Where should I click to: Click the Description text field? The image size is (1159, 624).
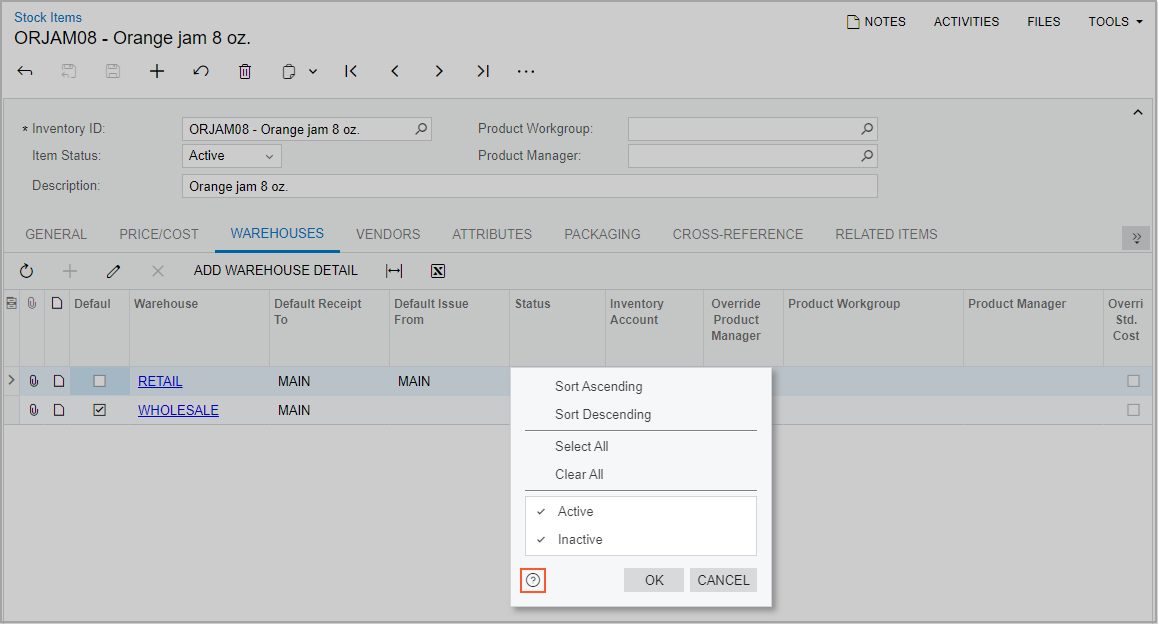[529, 186]
